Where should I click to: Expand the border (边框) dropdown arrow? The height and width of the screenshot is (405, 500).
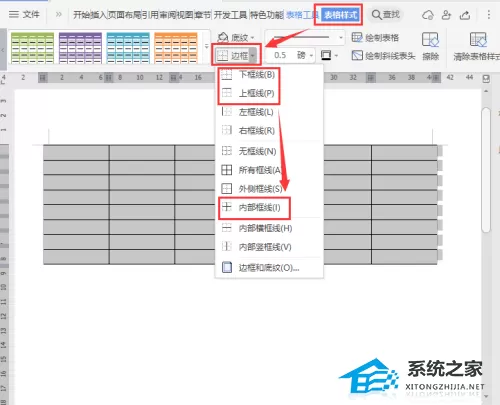click(253, 56)
